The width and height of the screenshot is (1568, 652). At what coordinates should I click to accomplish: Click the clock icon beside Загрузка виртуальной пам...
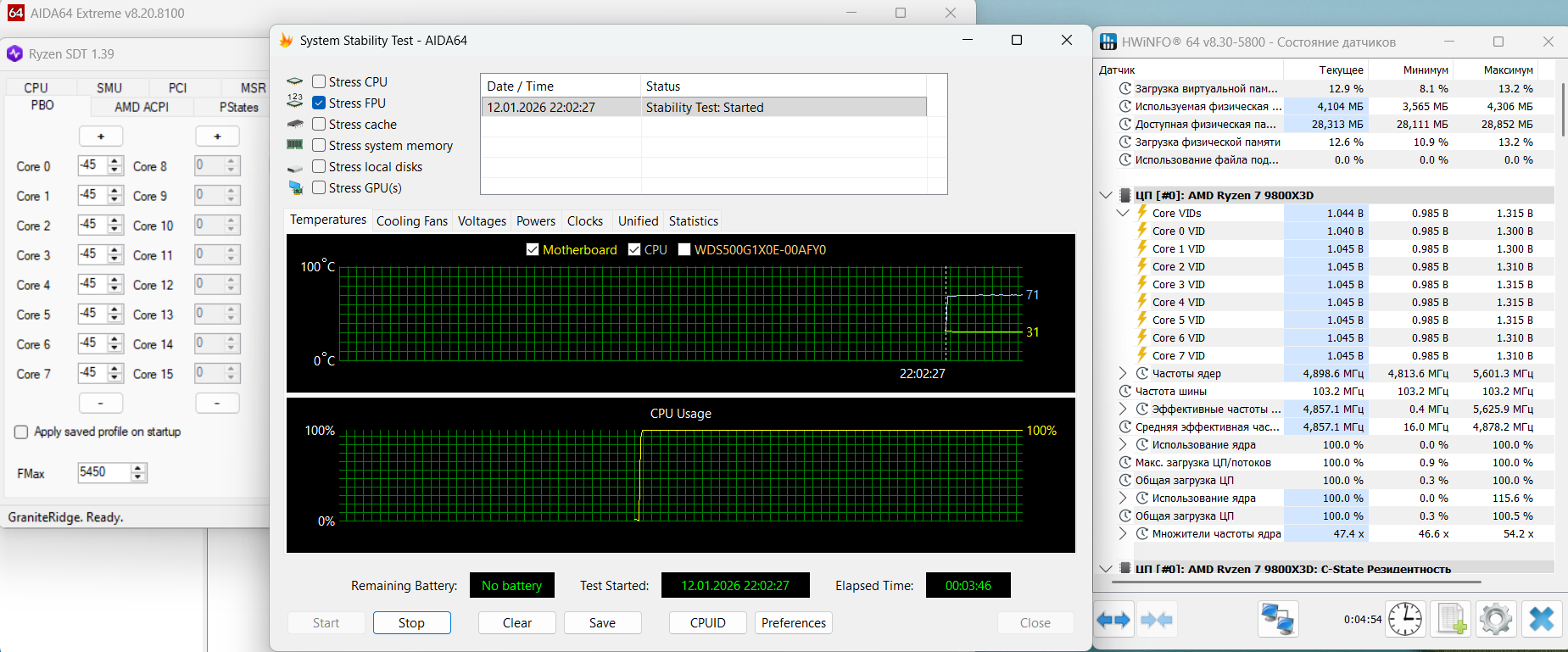[x=1125, y=88]
